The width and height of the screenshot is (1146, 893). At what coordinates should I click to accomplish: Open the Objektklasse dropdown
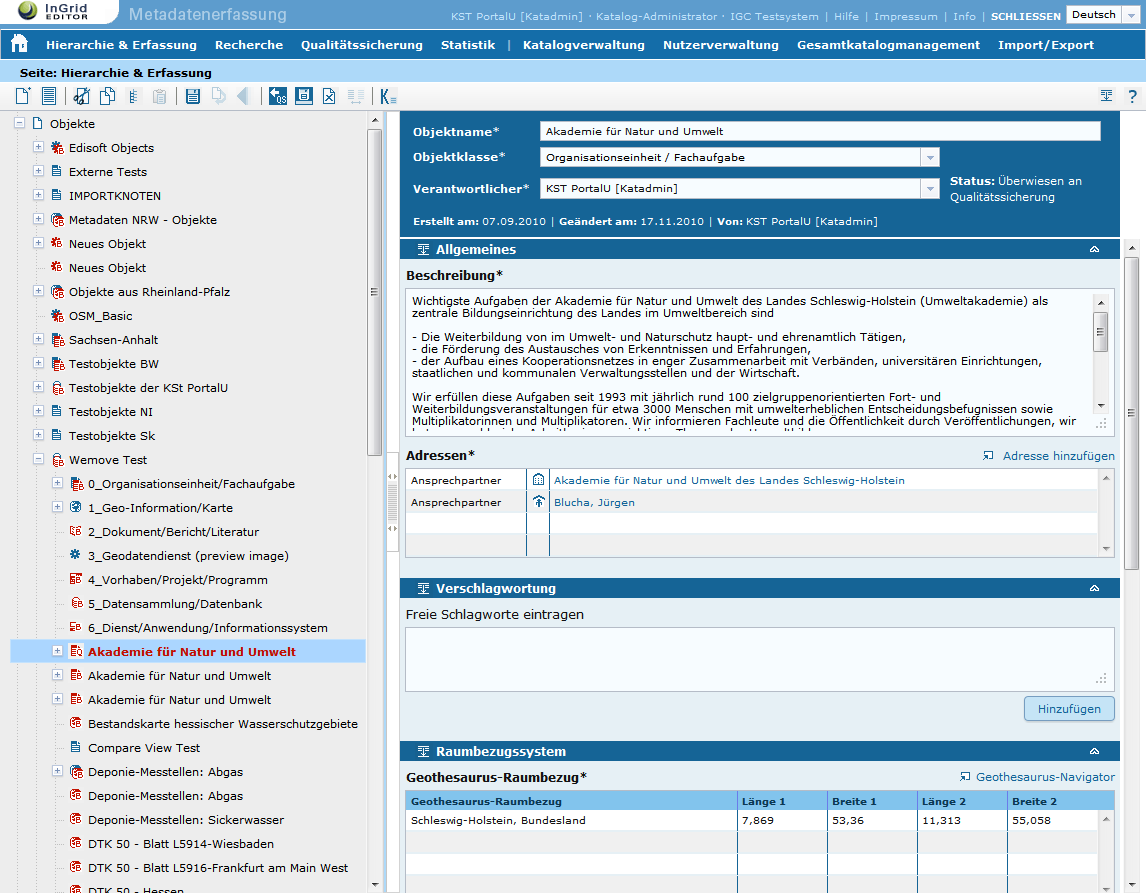930,157
